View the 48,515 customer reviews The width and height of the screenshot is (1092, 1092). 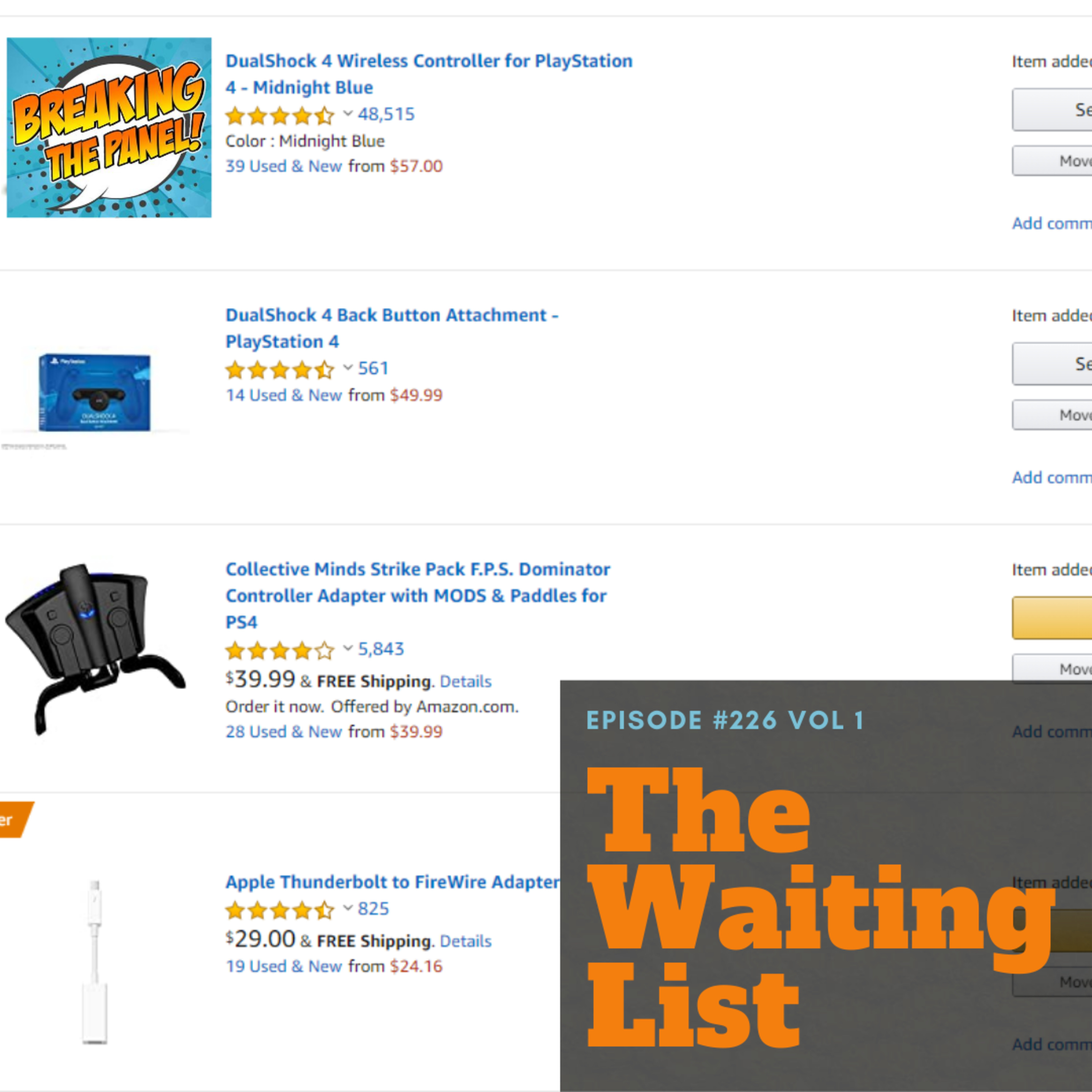click(x=386, y=114)
